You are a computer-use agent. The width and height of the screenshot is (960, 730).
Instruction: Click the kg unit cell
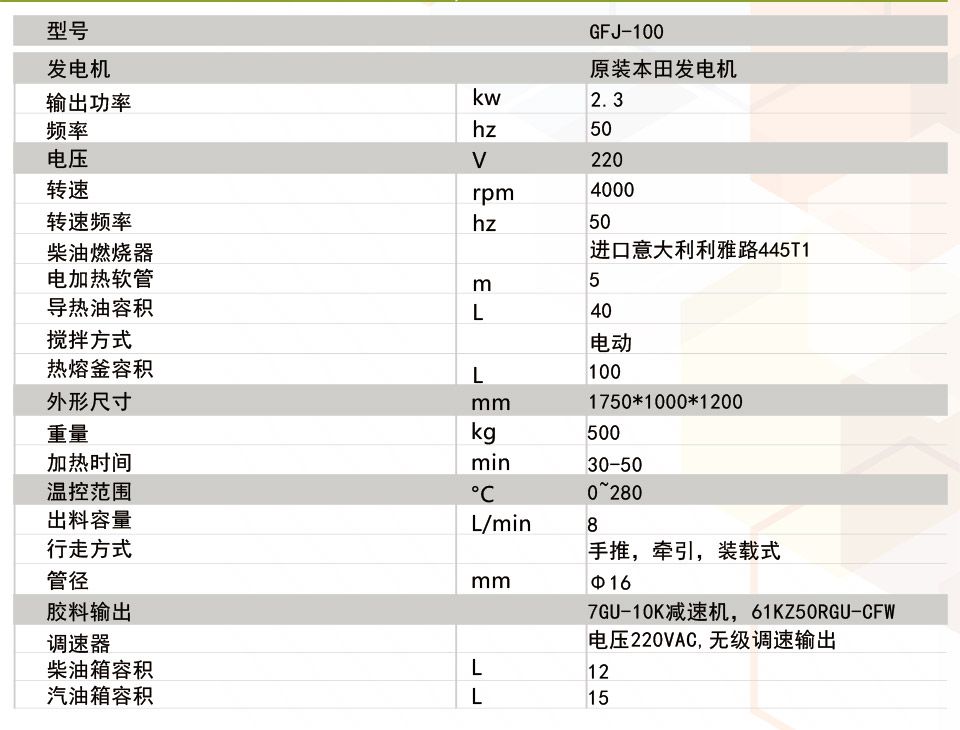(x=483, y=432)
